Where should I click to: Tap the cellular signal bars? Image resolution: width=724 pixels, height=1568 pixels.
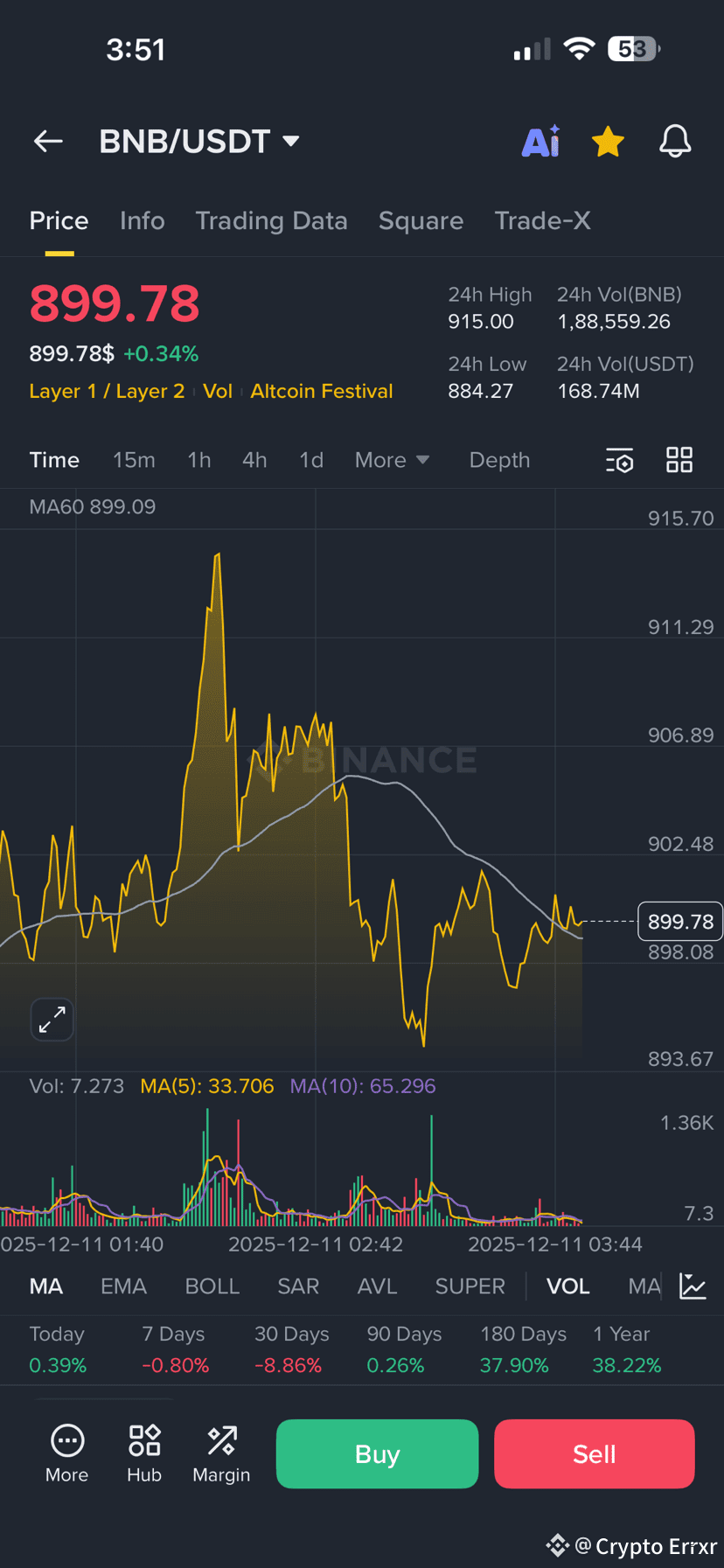click(x=533, y=49)
